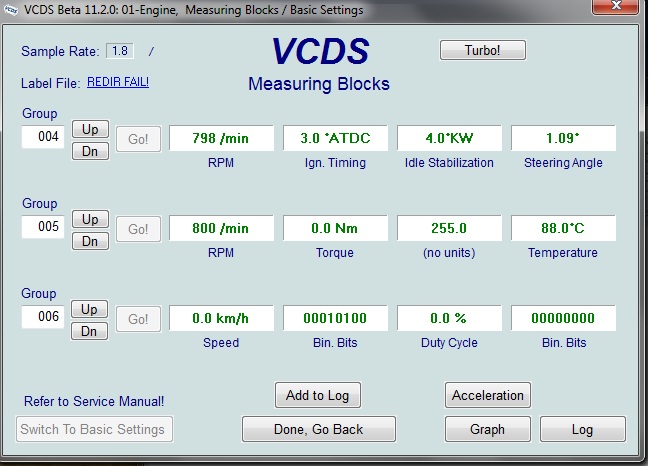The height and width of the screenshot is (471, 652).
Task: Click the Group 006 number field
Action: pyautogui.click(x=43, y=317)
